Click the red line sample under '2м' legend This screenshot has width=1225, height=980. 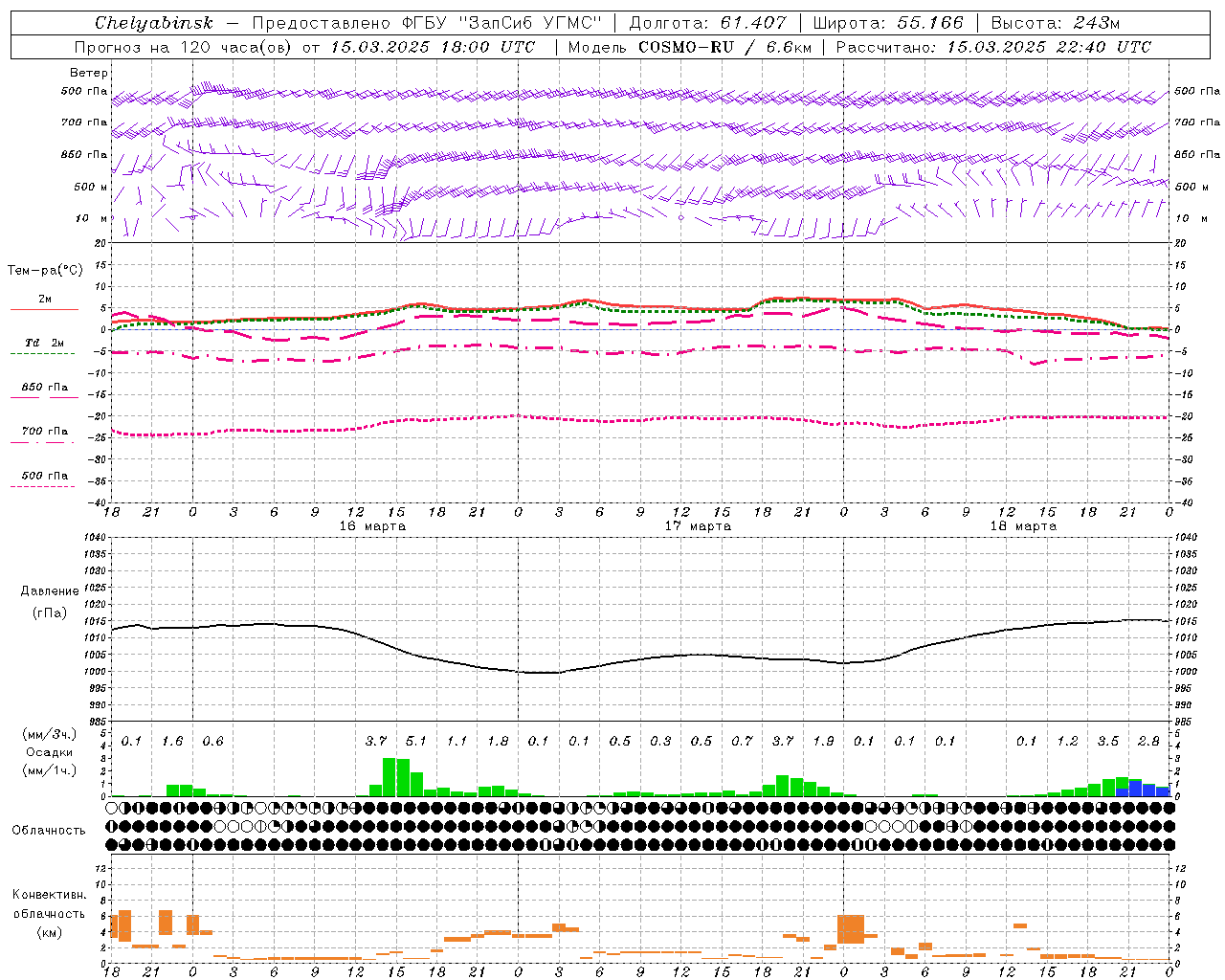[x=44, y=309]
